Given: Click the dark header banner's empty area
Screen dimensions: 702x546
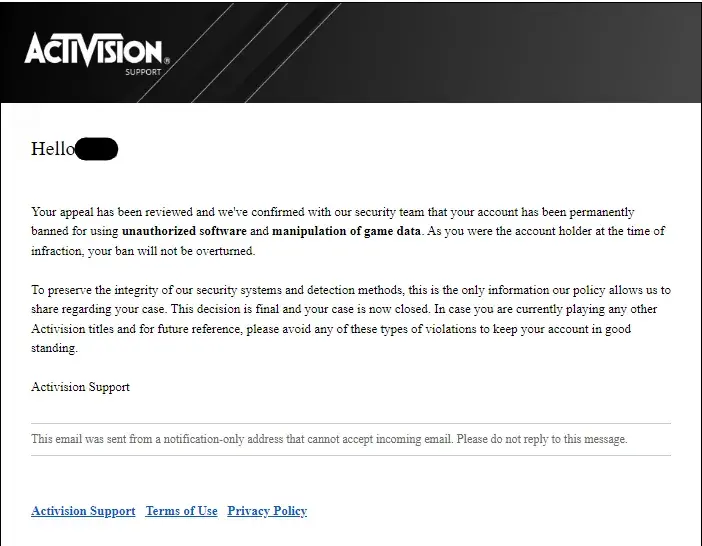Looking at the screenshot, I should tap(450, 50).
